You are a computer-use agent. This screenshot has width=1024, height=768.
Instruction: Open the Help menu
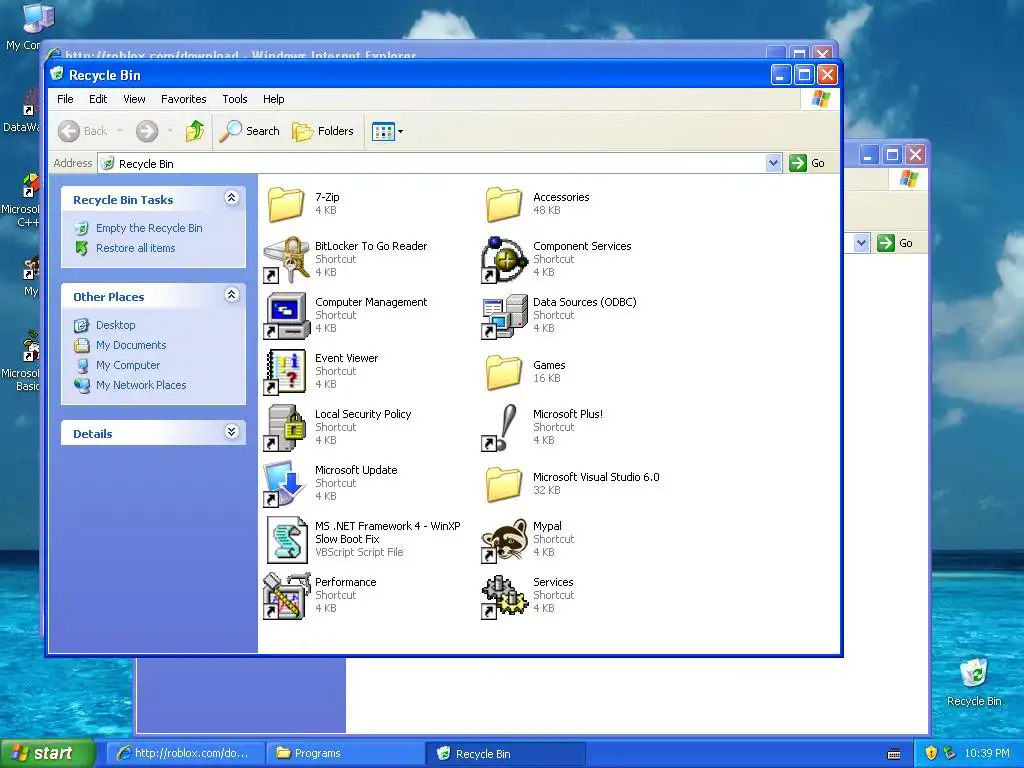[x=274, y=99]
